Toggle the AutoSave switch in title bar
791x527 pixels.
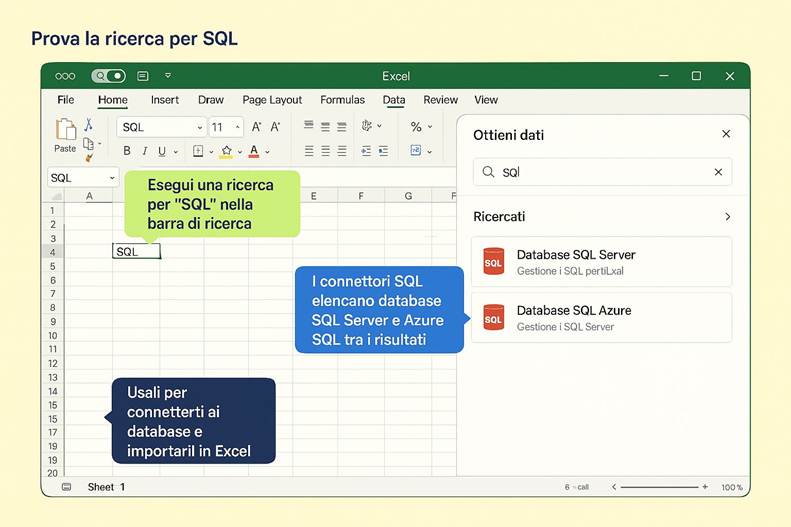[108, 76]
